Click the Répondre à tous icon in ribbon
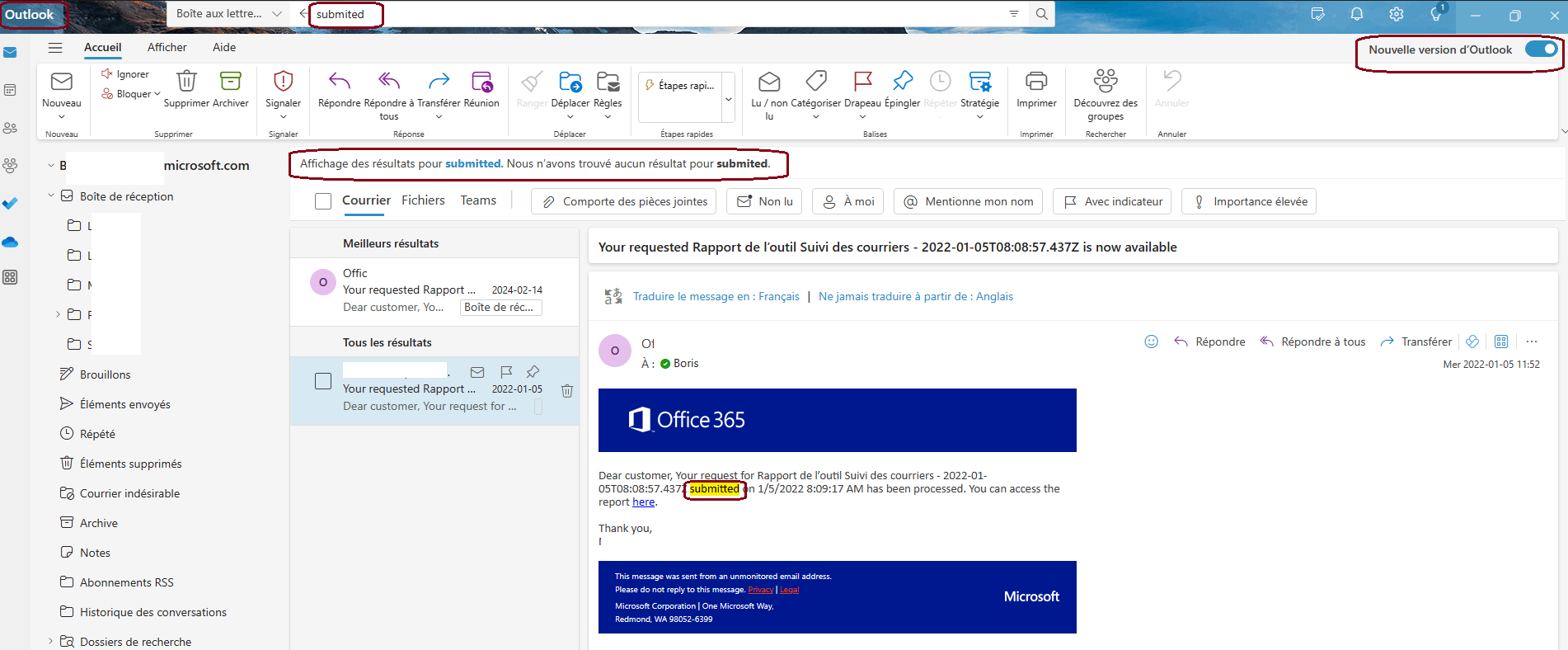 coord(389,81)
